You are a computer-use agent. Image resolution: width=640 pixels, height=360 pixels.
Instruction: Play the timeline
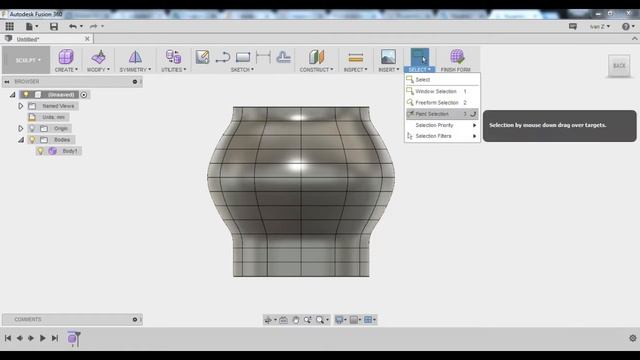(42, 338)
